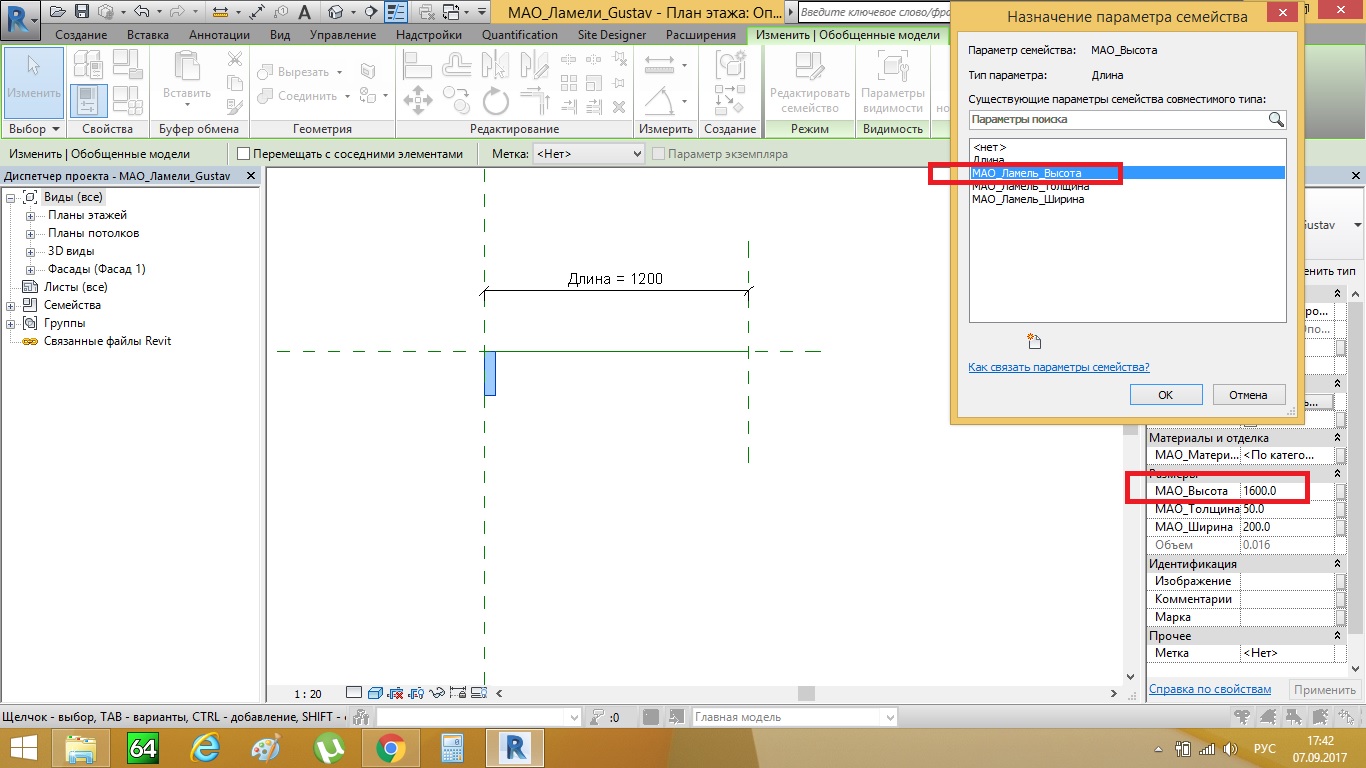
Task: Click associate button next to Изображение row
Action: [1341, 581]
